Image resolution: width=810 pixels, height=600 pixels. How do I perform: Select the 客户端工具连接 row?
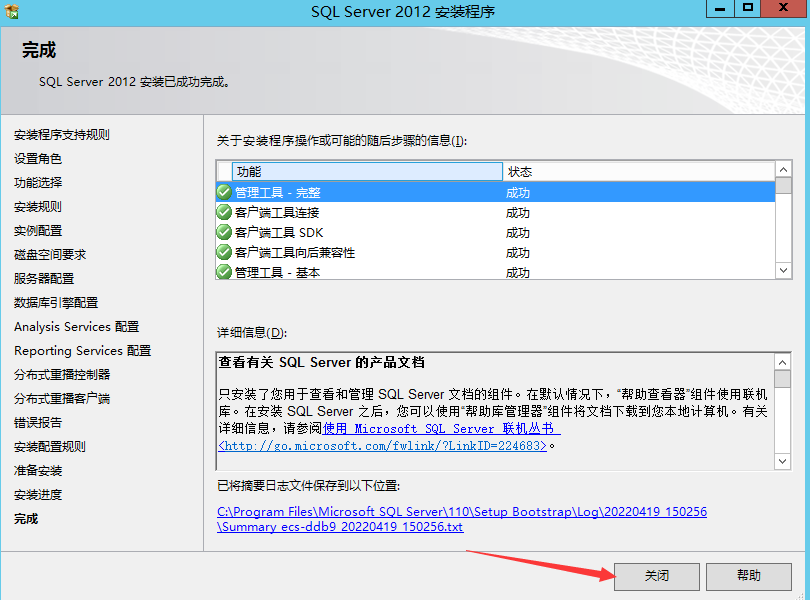click(495, 212)
